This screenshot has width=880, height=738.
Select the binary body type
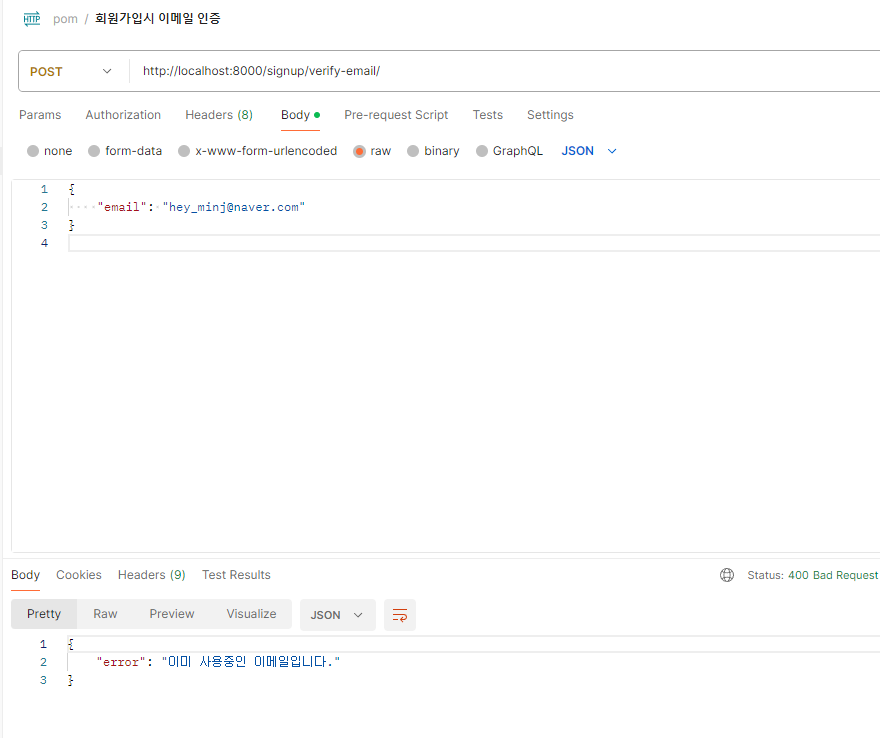[x=433, y=151]
